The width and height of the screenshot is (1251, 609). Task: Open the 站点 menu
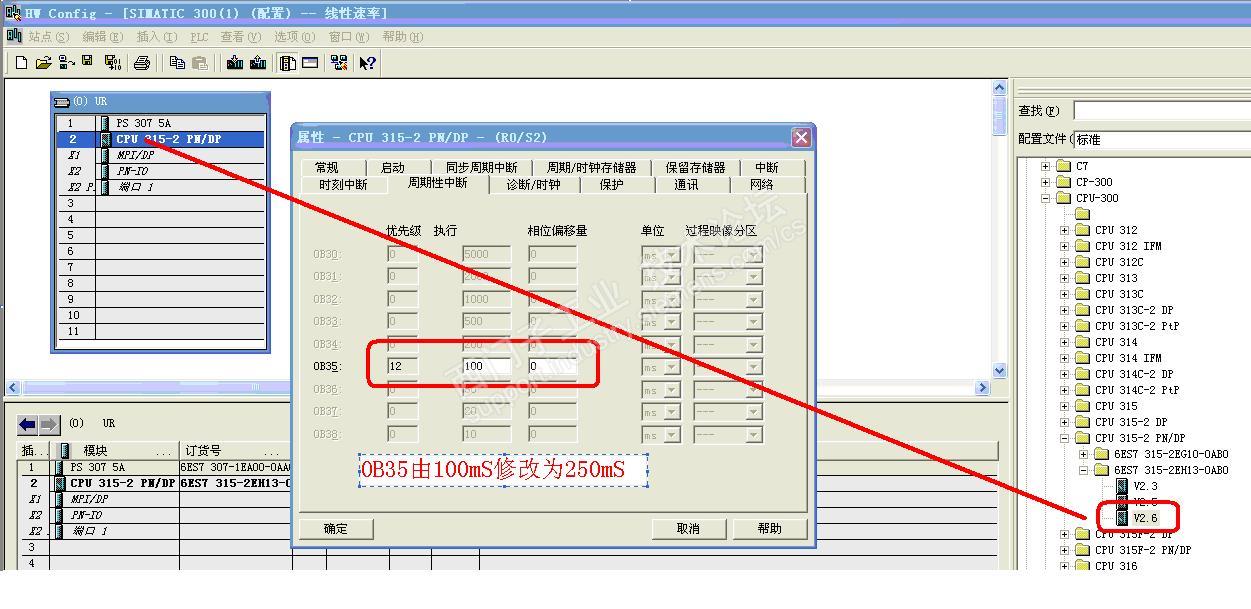[x=49, y=37]
